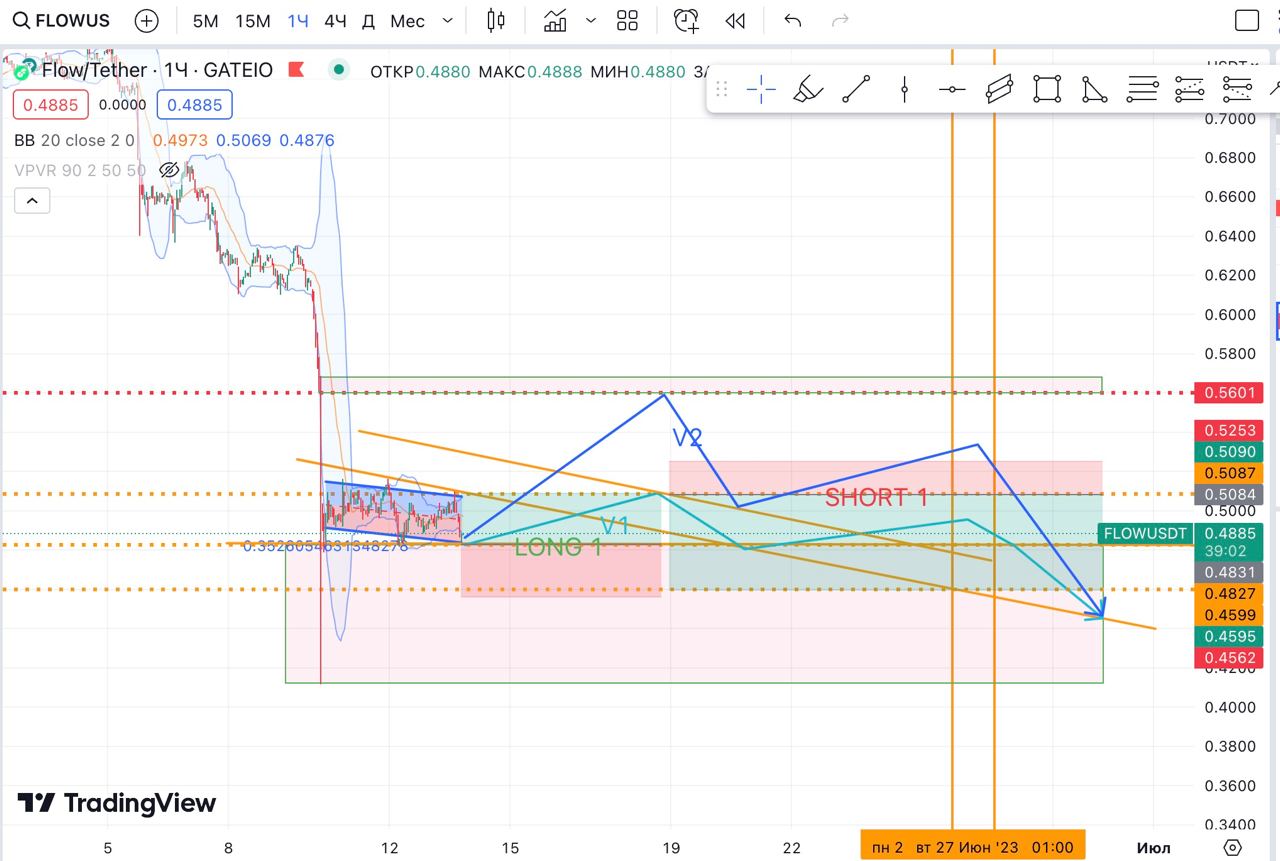Select the trend line drawing tool
The width and height of the screenshot is (1280, 861).
coord(856,90)
